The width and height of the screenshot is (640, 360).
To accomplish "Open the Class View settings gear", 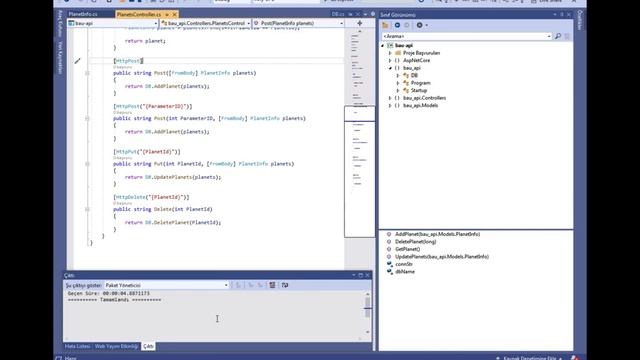I will click(419, 25).
